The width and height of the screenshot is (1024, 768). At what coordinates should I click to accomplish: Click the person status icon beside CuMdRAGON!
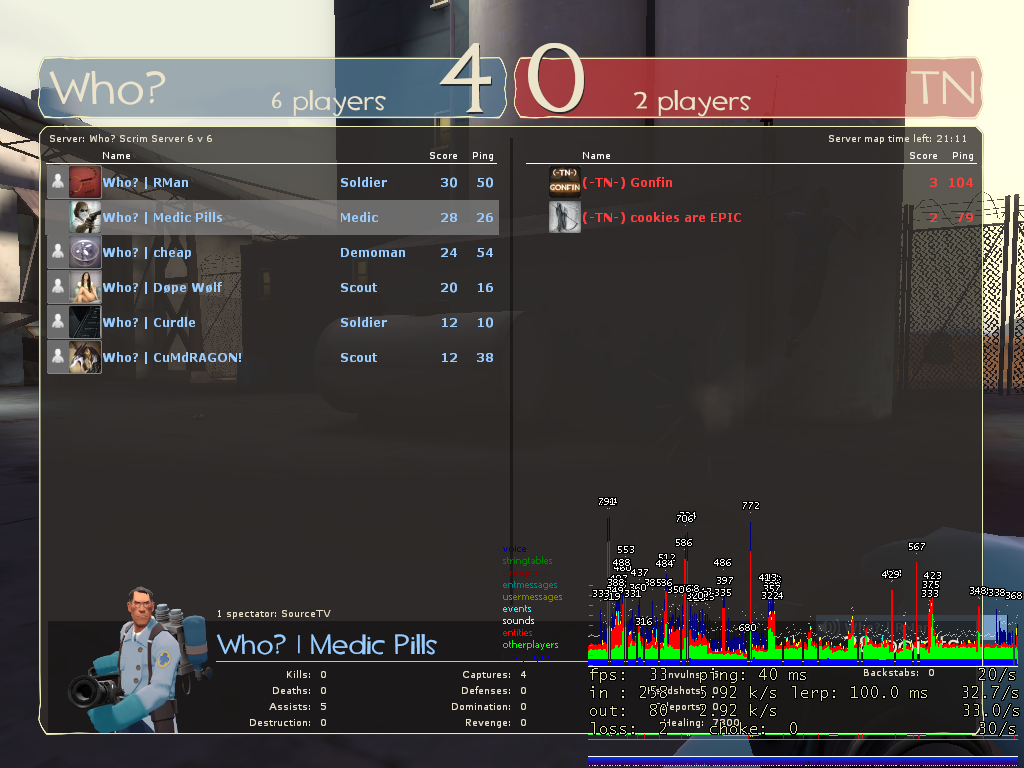(x=58, y=357)
